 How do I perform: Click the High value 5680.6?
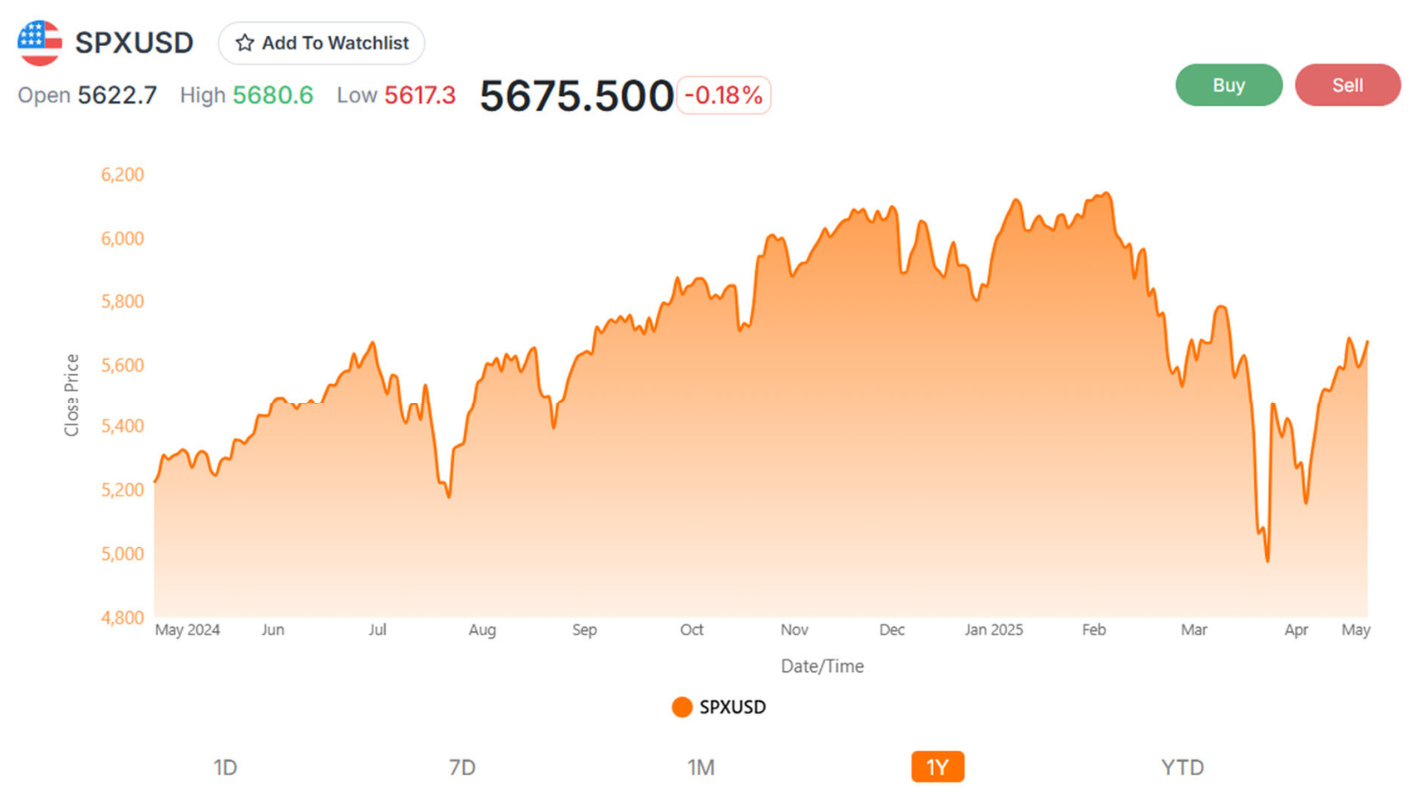coord(273,95)
